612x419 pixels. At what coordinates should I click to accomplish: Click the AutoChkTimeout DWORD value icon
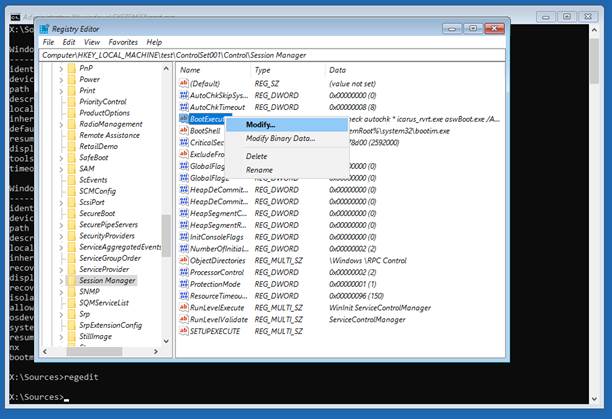(184, 107)
